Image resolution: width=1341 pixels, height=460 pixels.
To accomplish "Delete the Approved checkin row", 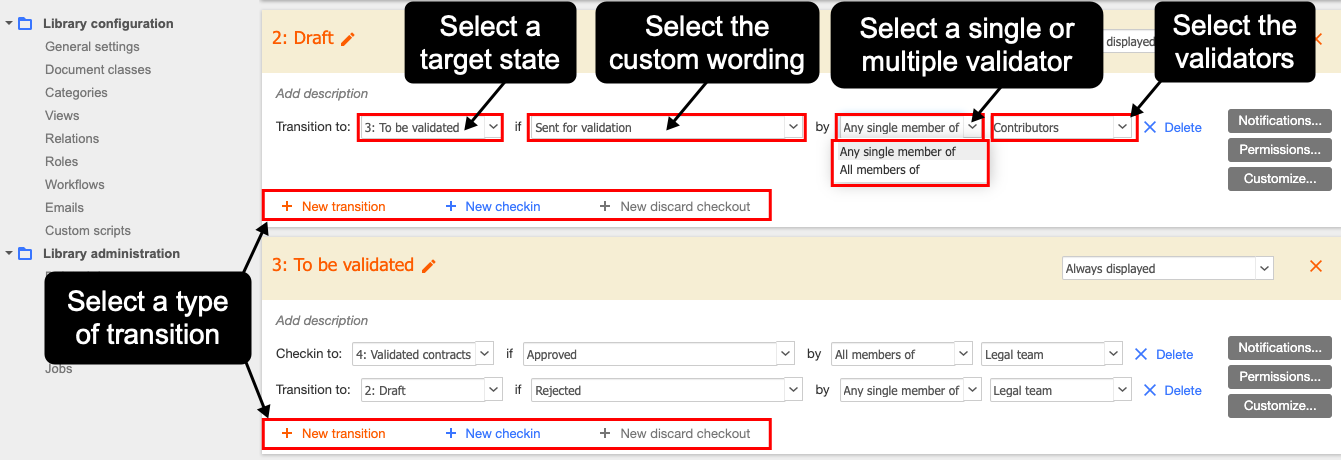I will point(1164,354).
